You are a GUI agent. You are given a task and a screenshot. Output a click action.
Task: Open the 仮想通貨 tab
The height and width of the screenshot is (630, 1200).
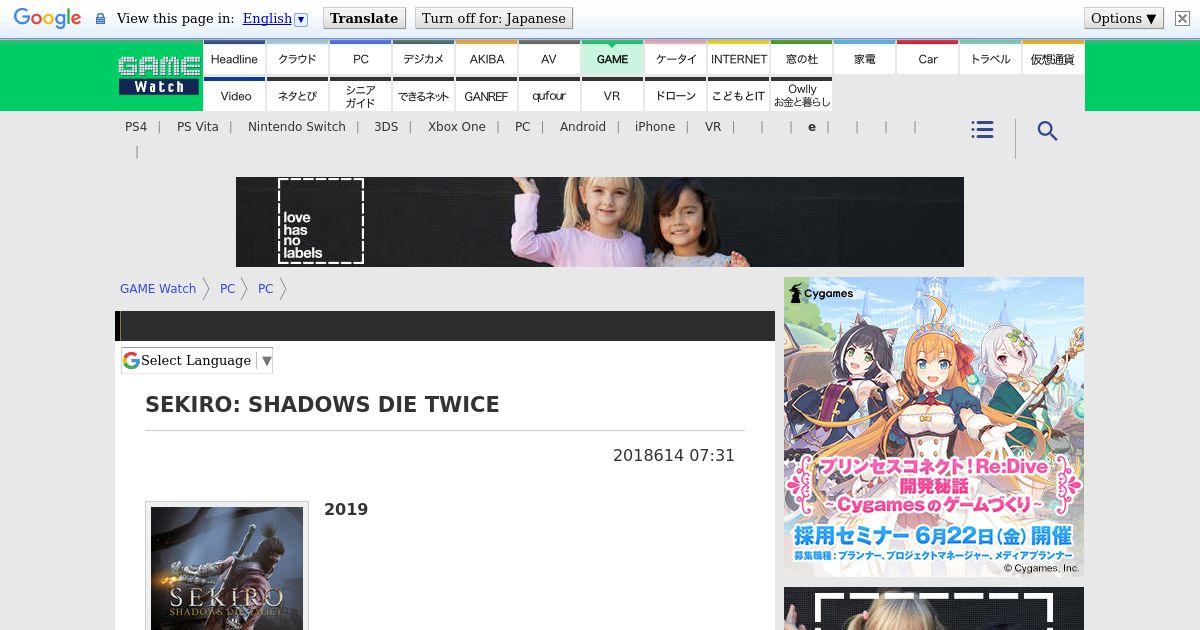tap(1052, 58)
